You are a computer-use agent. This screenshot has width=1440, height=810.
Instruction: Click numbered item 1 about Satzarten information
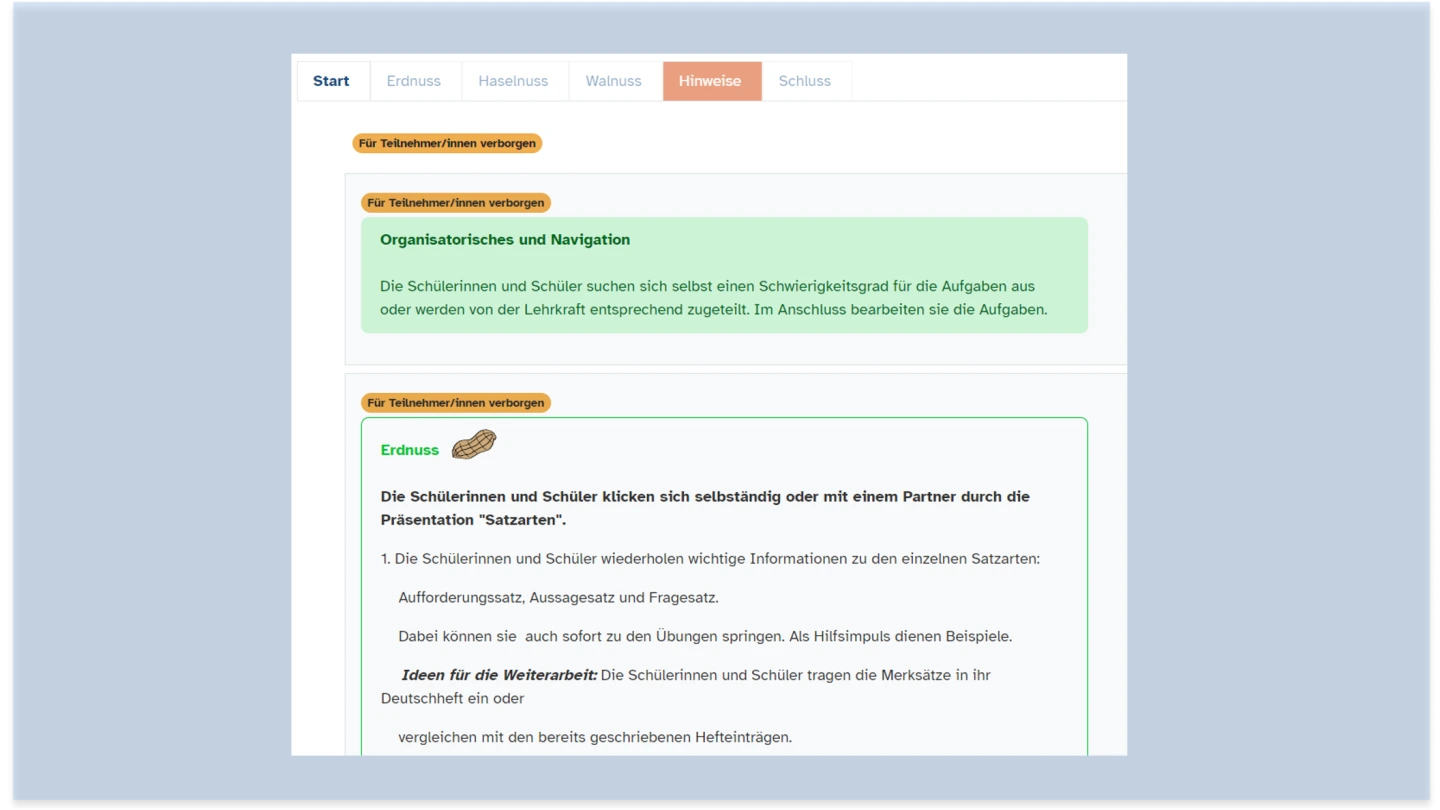(x=710, y=559)
